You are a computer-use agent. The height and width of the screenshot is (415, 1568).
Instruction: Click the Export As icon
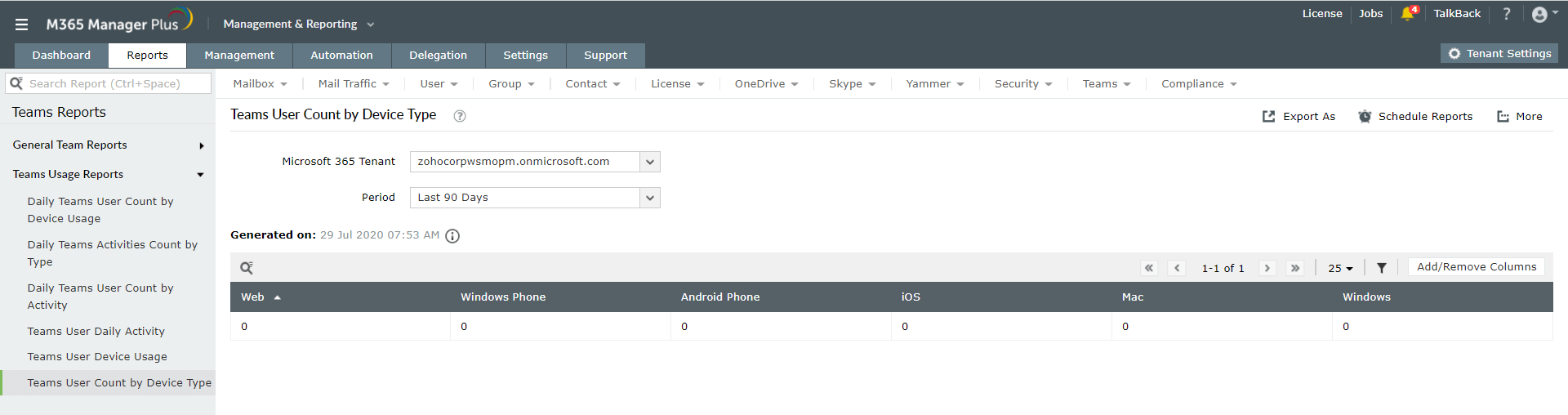click(1268, 117)
